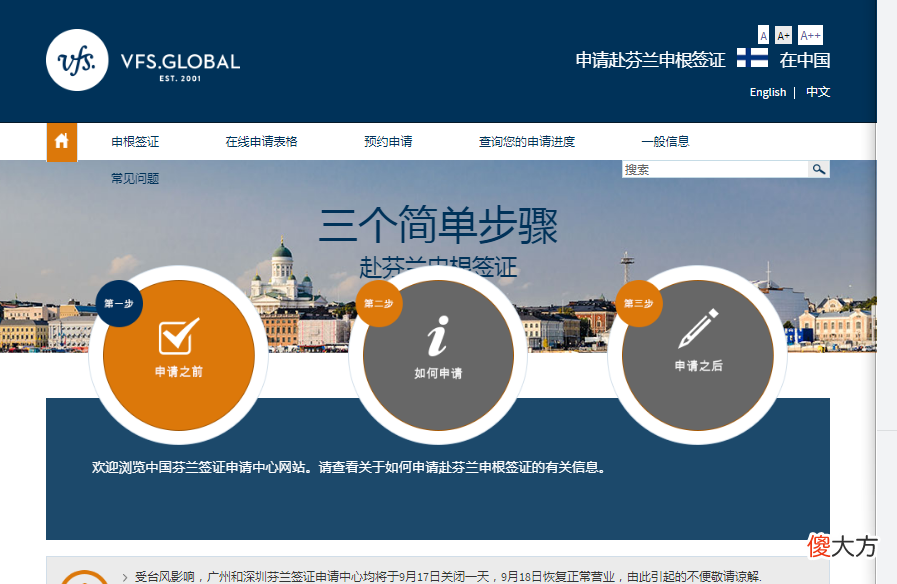
Task: Click the 在中国 header text
Action: coord(805,59)
